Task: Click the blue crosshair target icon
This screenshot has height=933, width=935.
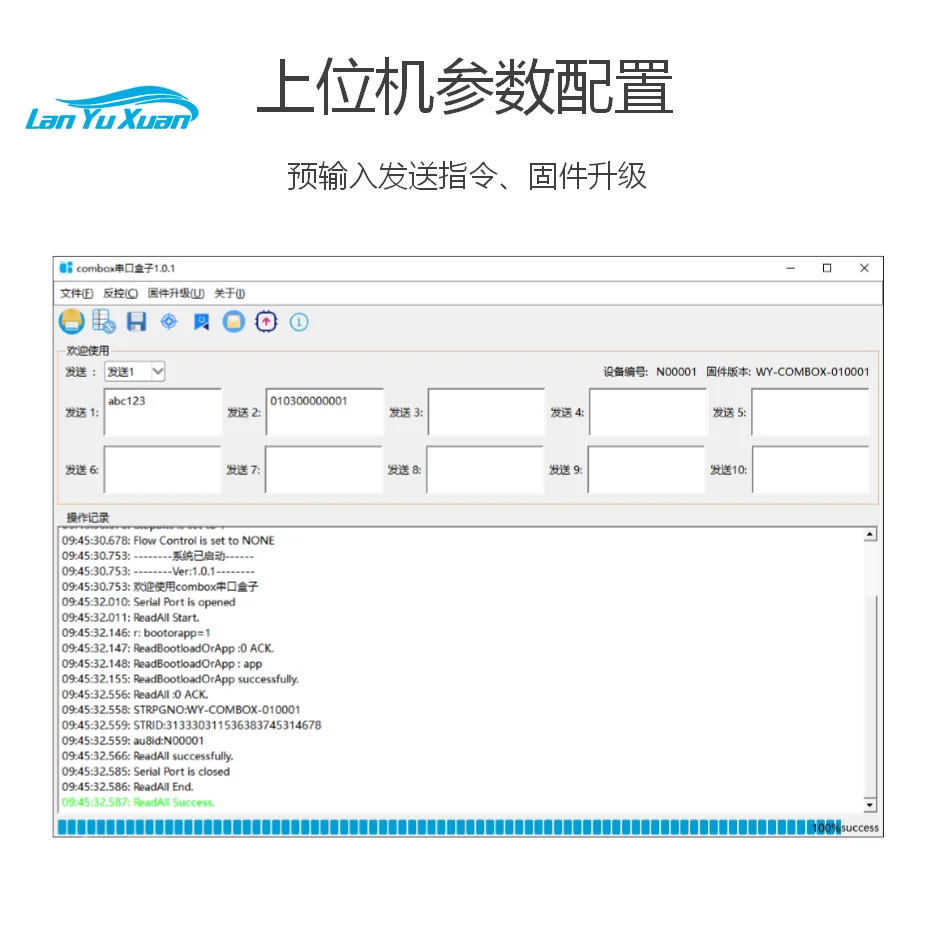Action: [169, 322]
